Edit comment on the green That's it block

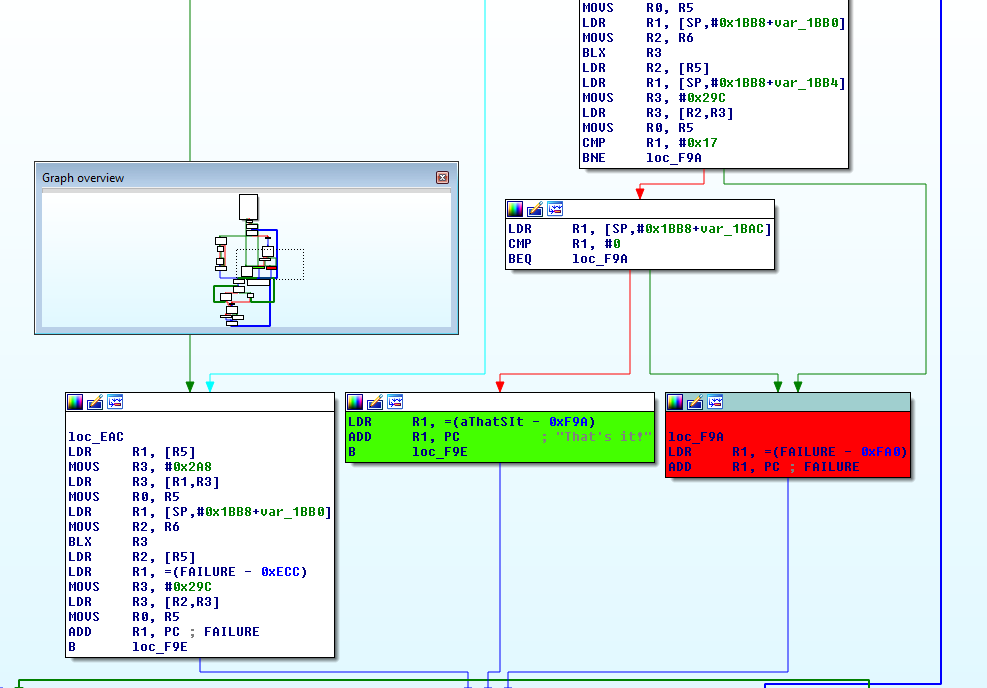point(374,402)
